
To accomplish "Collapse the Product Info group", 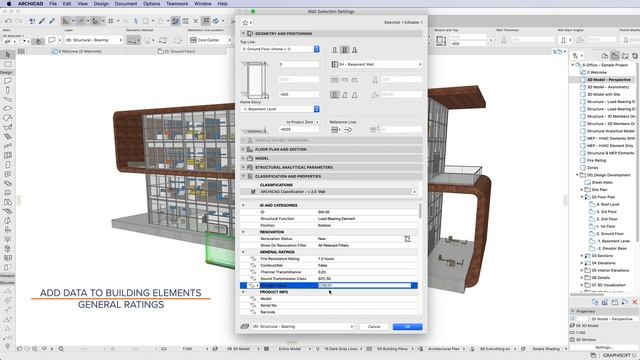I will pos(243,292).
